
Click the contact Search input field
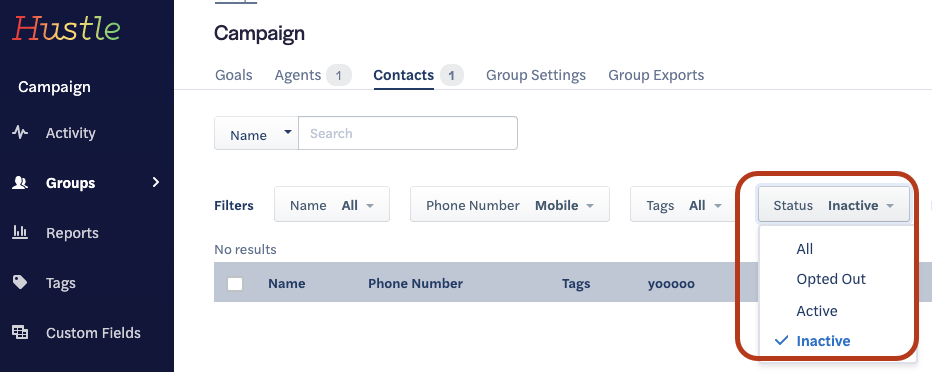point(408,133)
